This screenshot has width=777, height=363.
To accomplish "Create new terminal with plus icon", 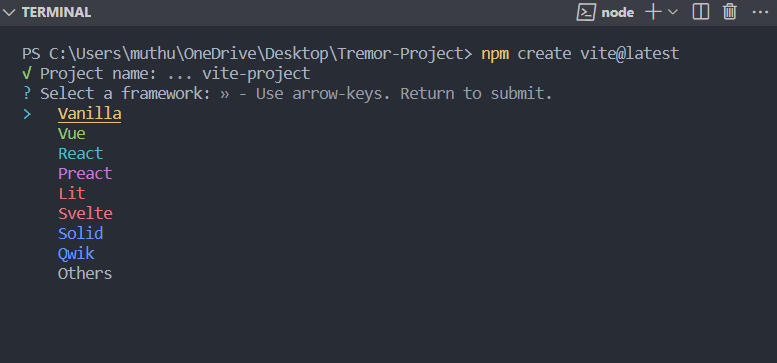I will [653, 12].
